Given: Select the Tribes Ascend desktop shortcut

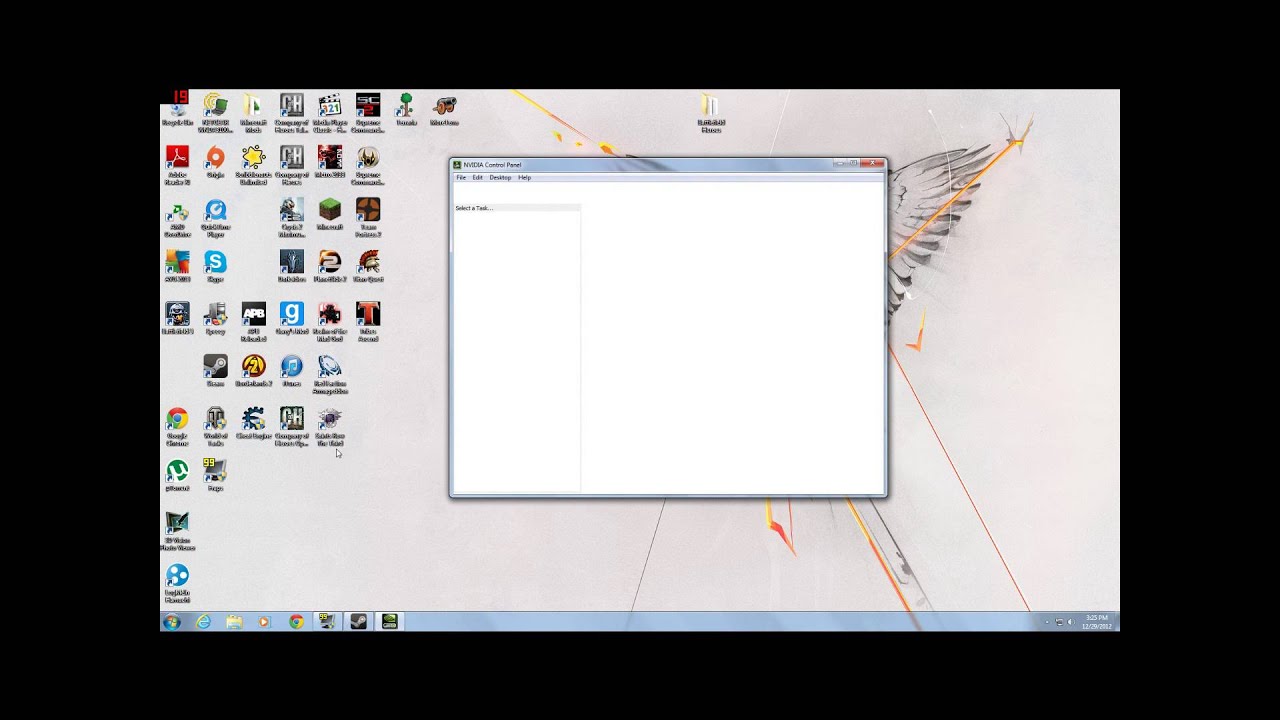Looking at the screenshot, I should click(x=368, y=322).
